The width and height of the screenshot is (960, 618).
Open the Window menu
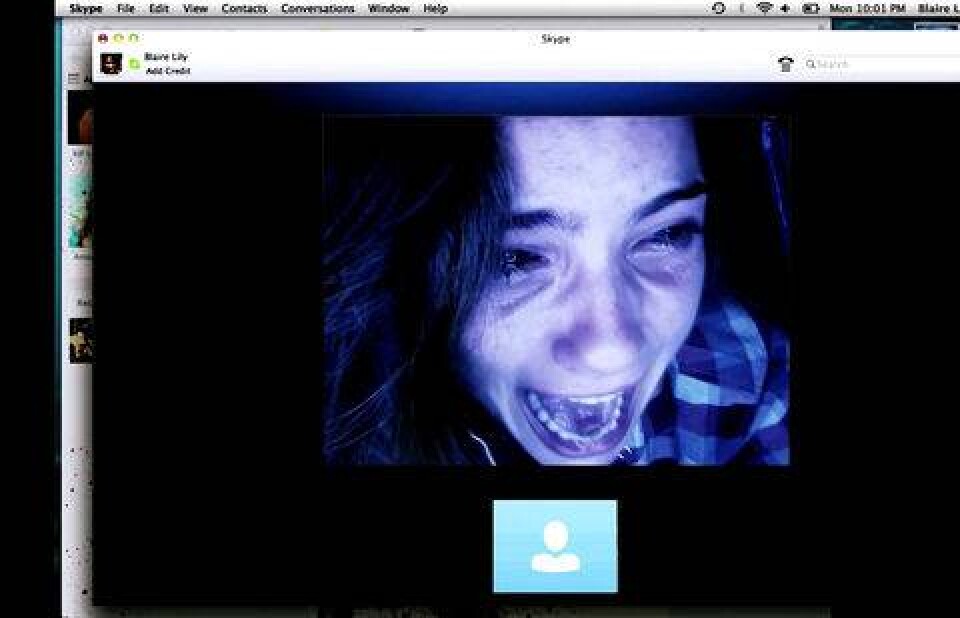[388, 9]
